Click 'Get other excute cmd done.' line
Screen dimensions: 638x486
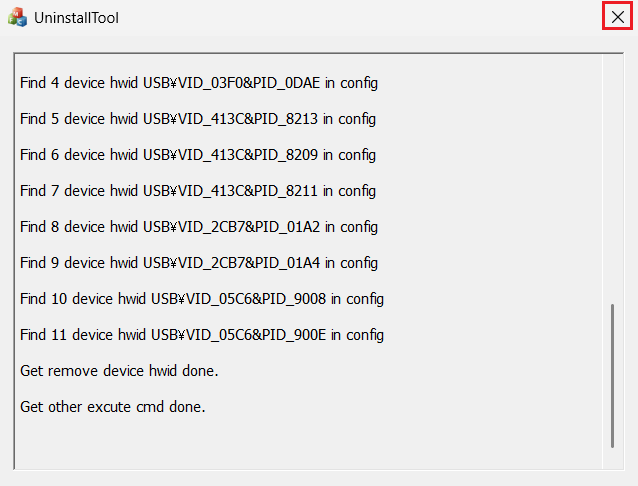tap(112, 407)
